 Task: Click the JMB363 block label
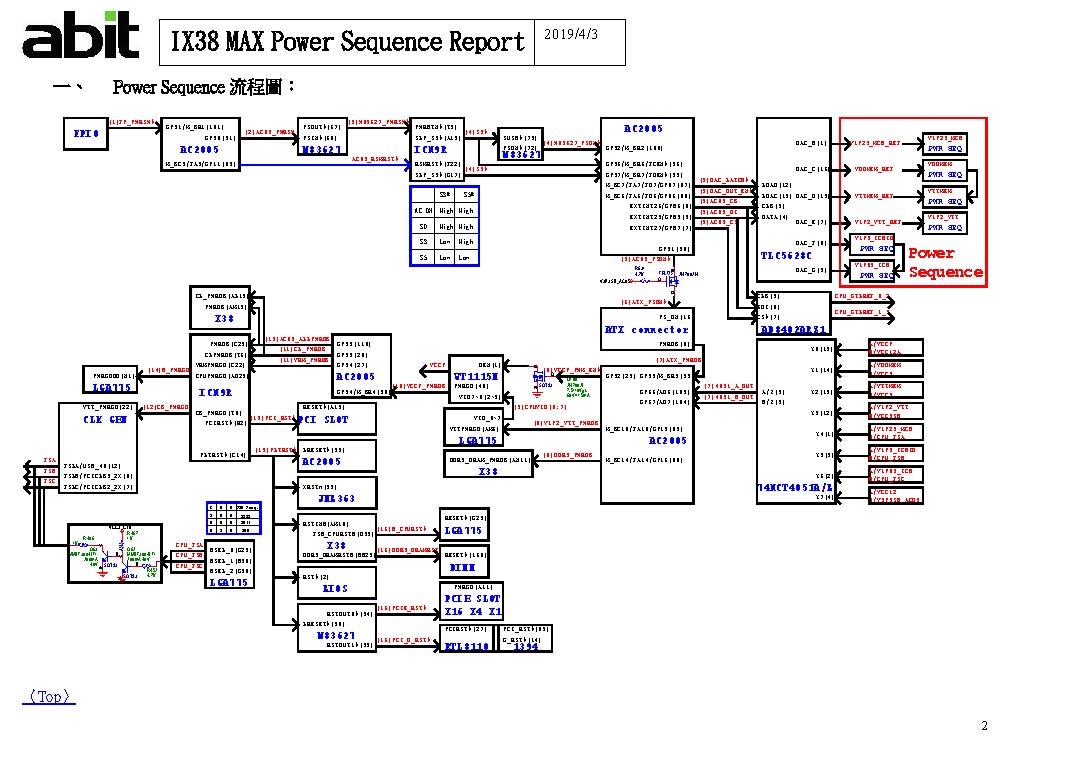(x=336, y=498)
